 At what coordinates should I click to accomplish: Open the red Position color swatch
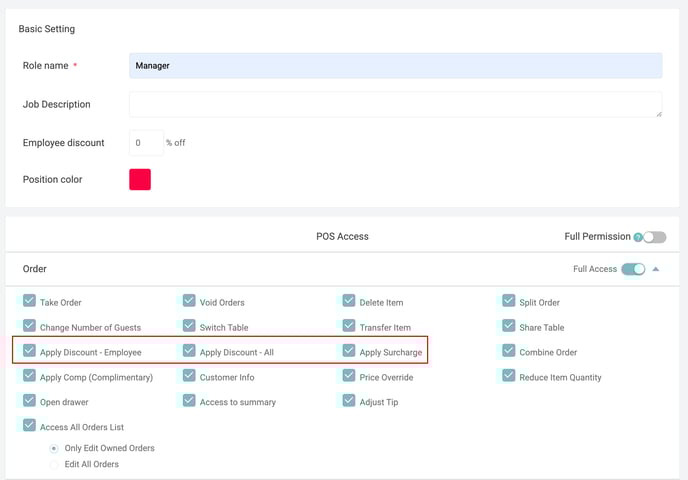[x=140, y=179]
